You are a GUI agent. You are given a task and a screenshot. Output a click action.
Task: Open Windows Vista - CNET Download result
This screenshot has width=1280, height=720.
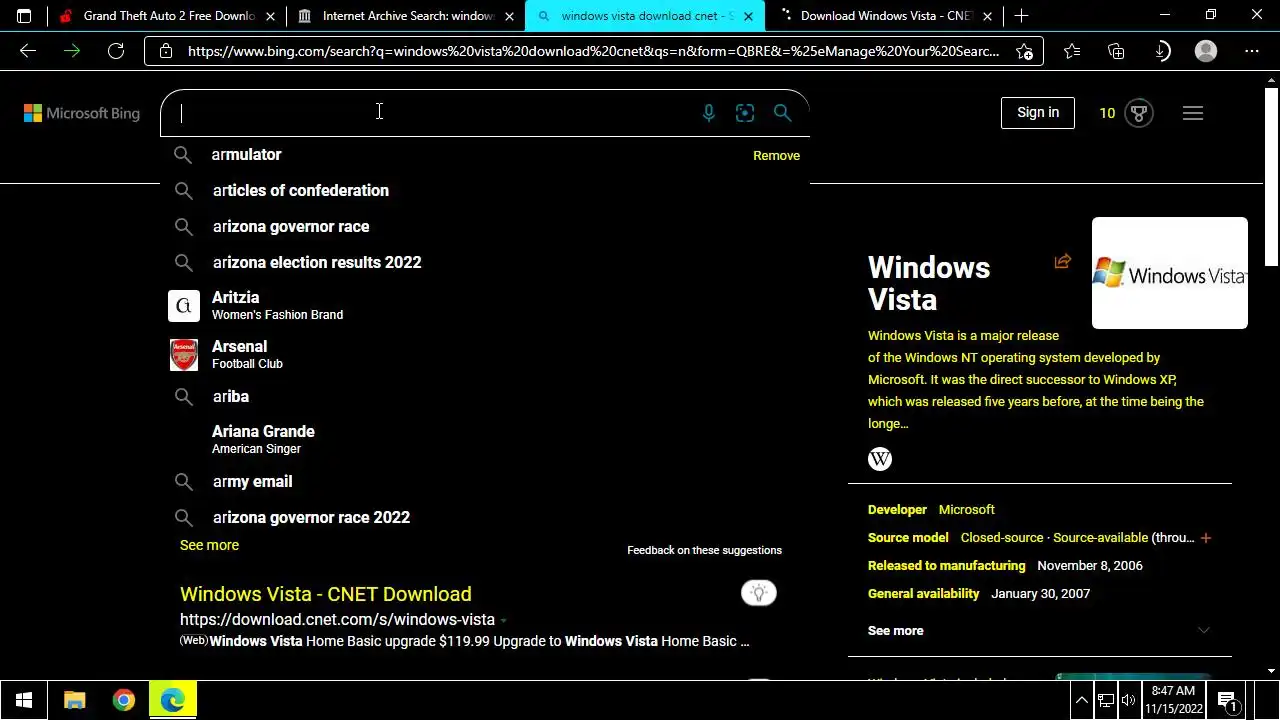pos(325,594)
